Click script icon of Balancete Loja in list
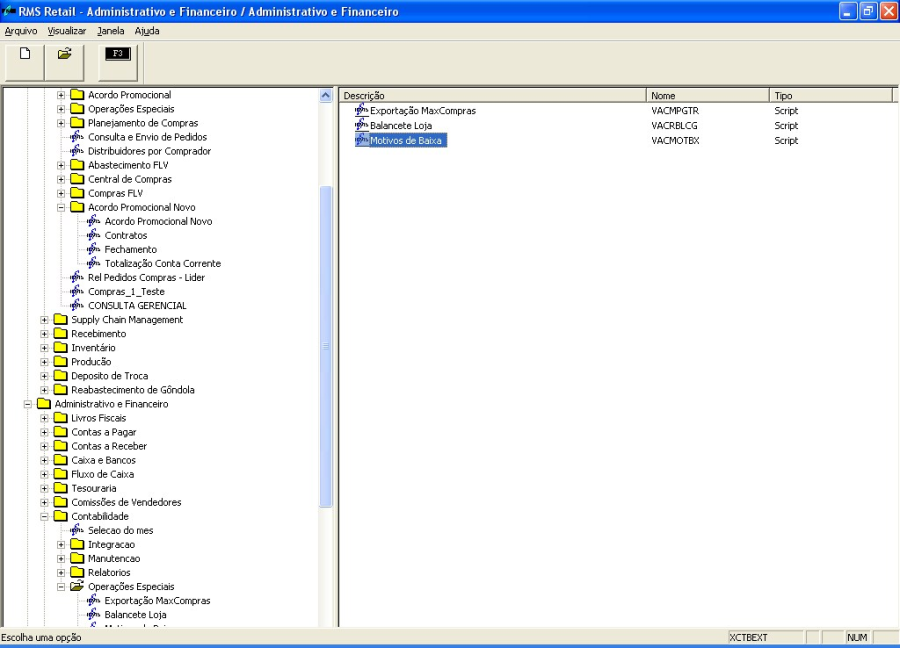 pyautogui.click(x=361, y=125)
